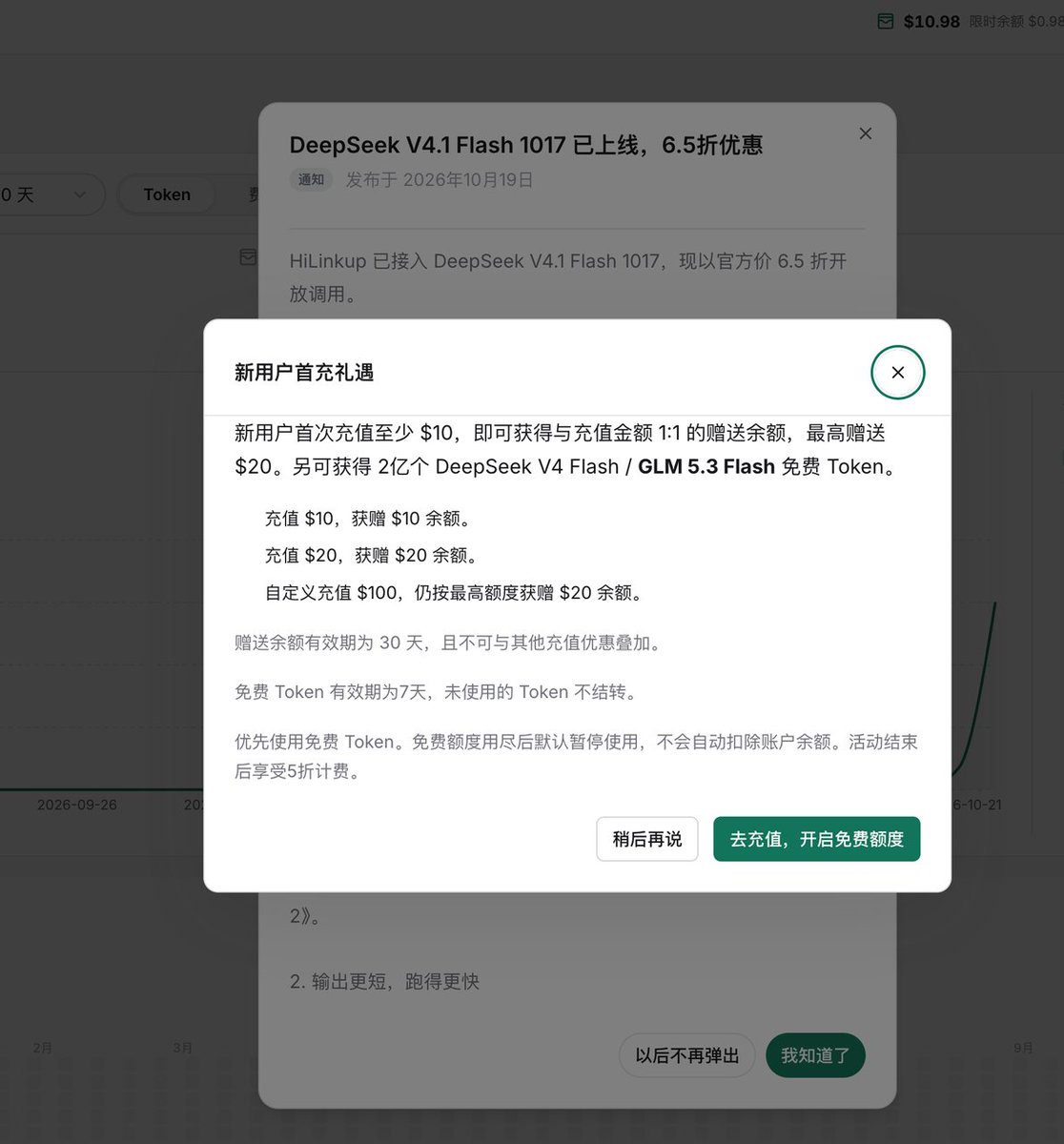Select the Token tab in the background

tap(167, 194)
